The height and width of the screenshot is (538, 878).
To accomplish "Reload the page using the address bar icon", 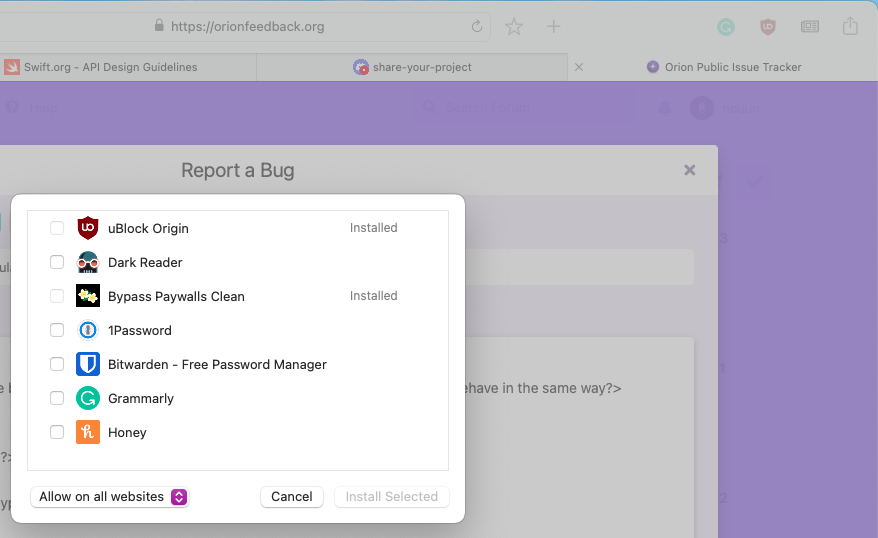I will coord(477,27).
